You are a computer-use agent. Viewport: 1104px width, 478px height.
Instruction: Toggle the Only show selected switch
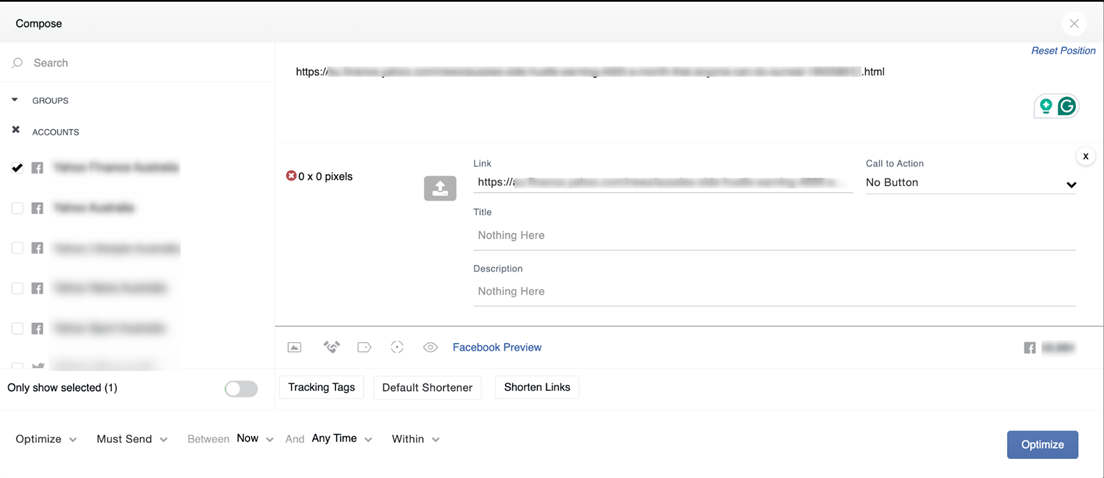click(x=241, y=389)
